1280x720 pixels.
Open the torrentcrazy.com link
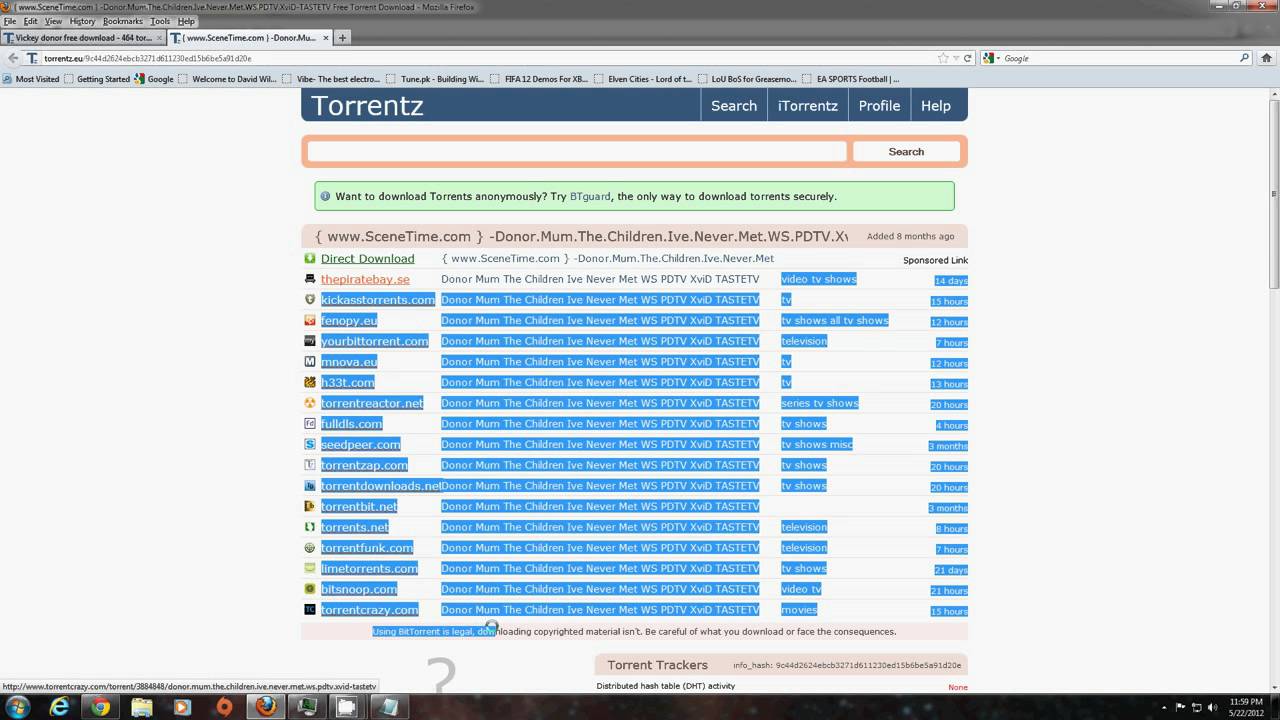click(370, 609)
